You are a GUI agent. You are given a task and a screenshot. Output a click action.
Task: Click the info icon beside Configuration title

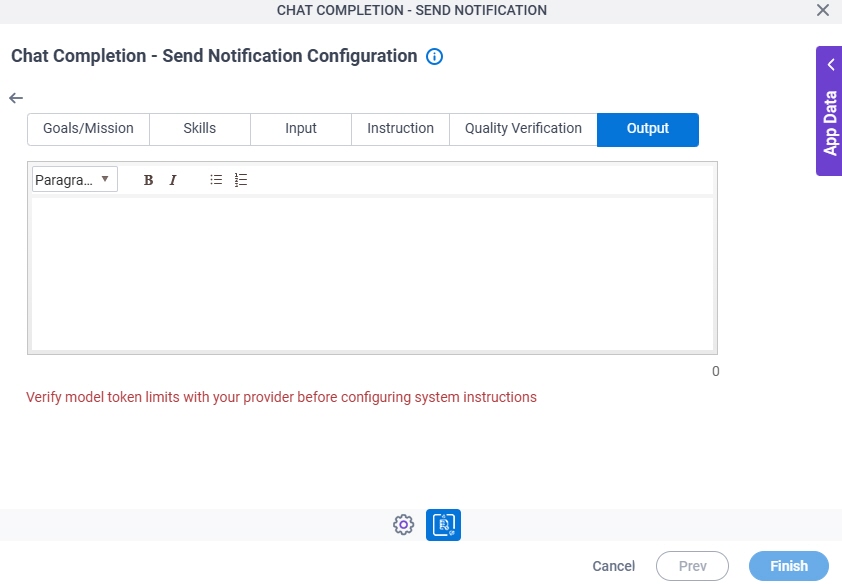tap(434, 56)
